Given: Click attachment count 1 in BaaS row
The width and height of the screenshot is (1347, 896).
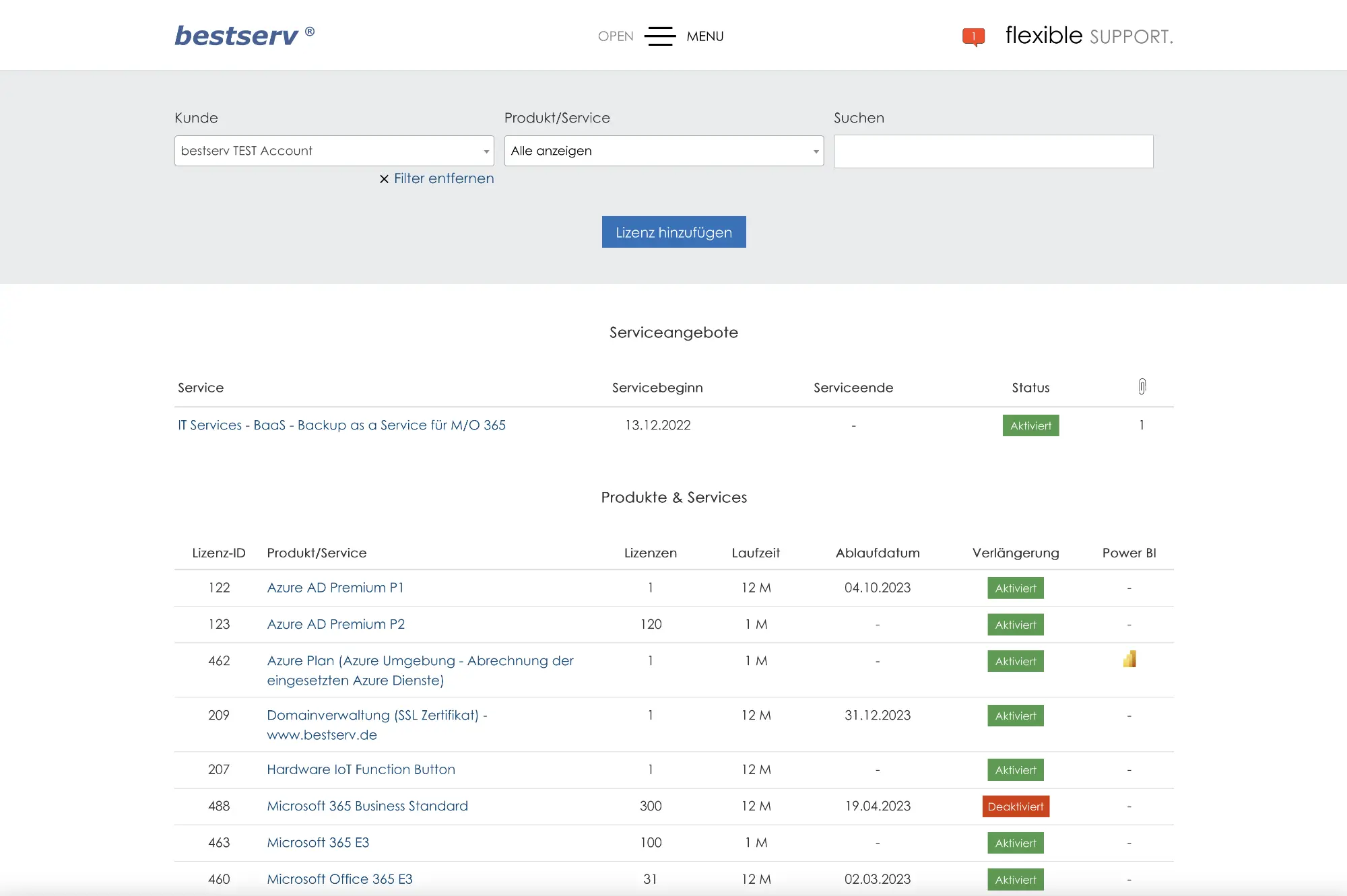Looking at the screenshot, I should [x=1142, y=425].
